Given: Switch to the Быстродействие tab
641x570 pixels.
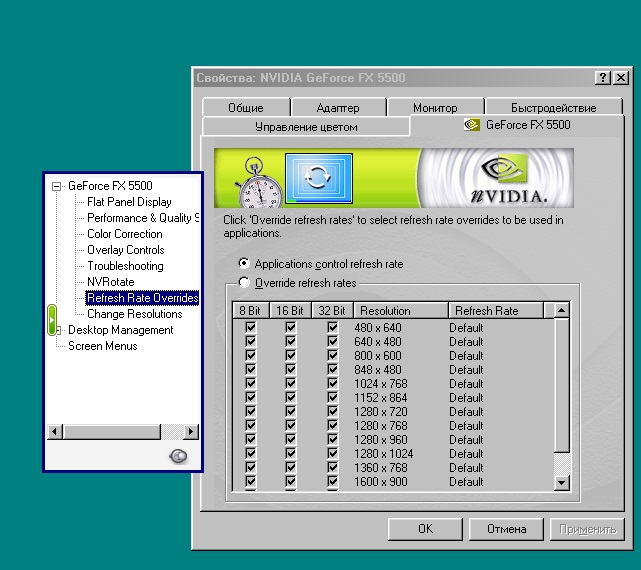Looking at the screenshot, I should click(x=554, y=108).
